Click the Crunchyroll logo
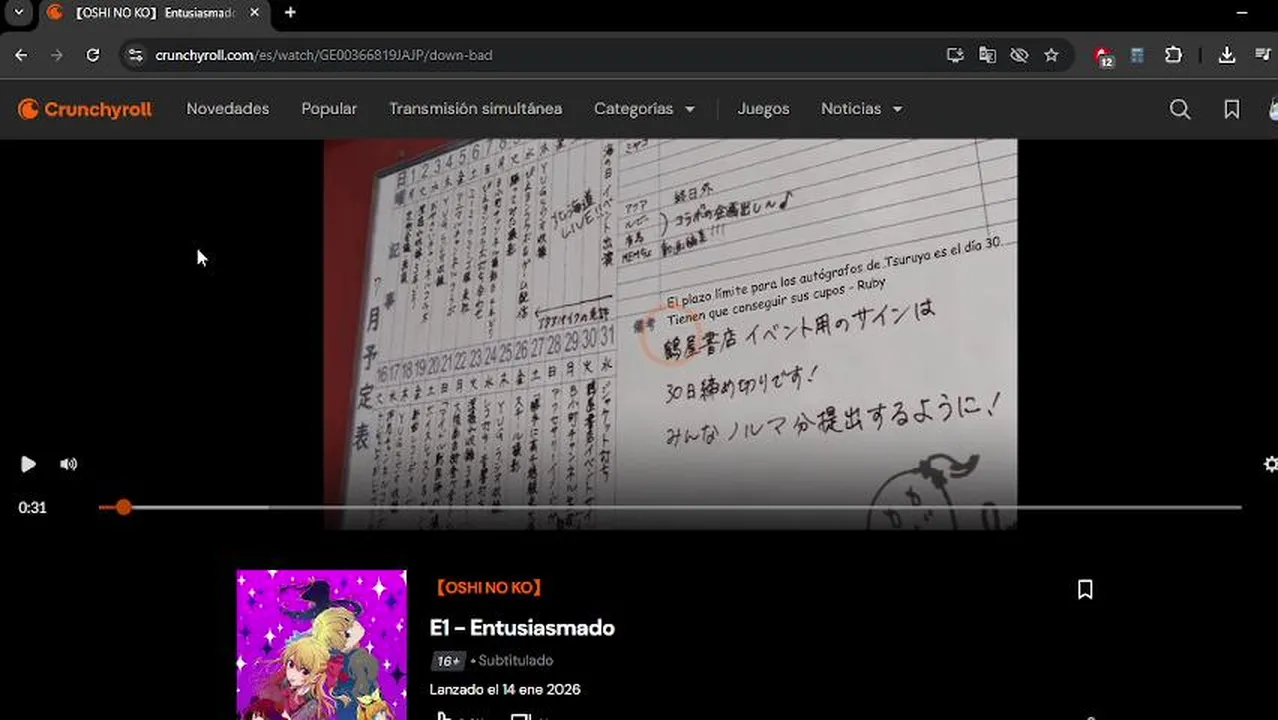Screen dimensions: 1278x720 (x=85, y=109)
